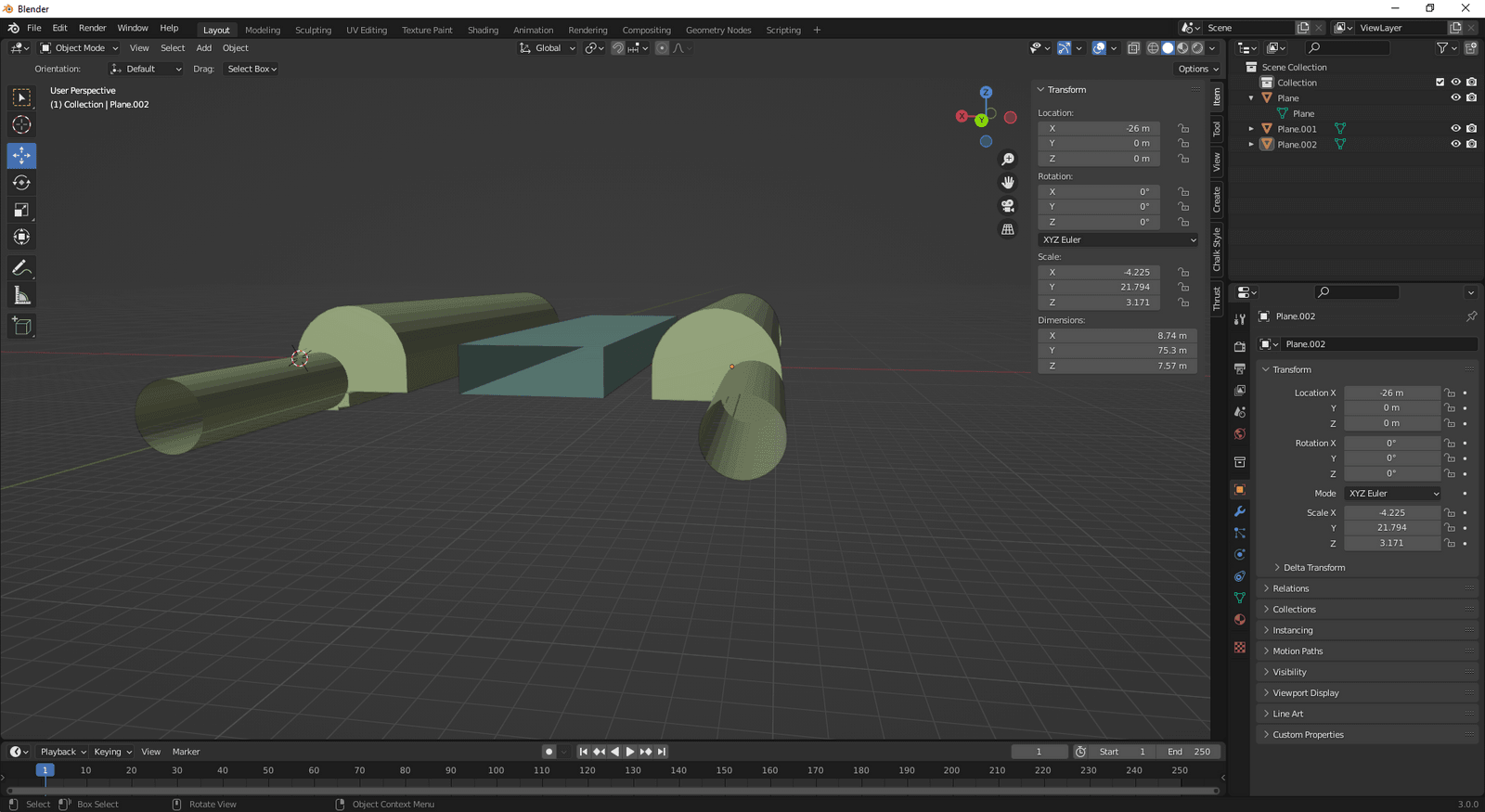Open the Render menu
This screenshot has width=1485, height=812.
tap(92, 28)
